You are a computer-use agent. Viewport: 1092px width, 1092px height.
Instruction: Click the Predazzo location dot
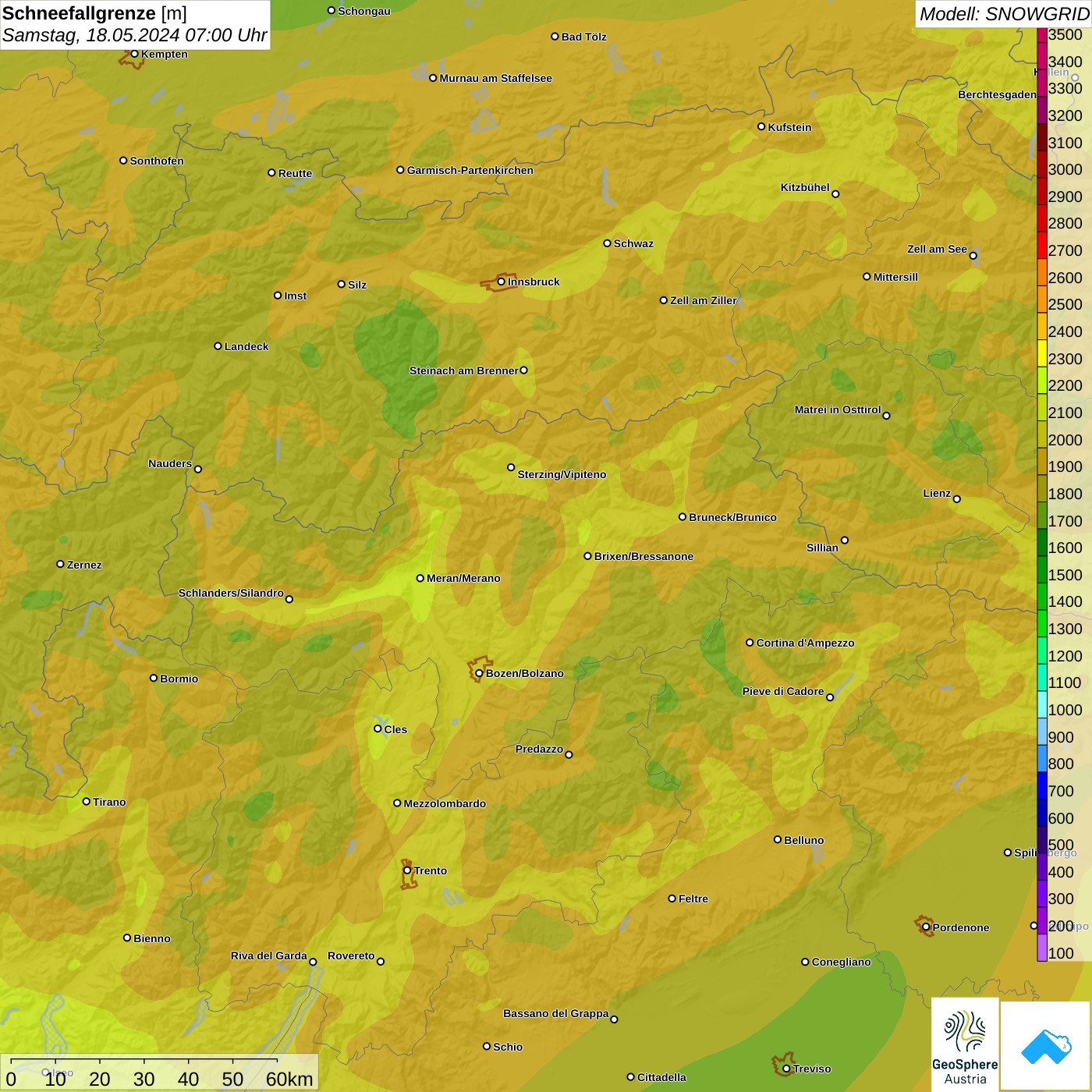(x=569, y=754)
